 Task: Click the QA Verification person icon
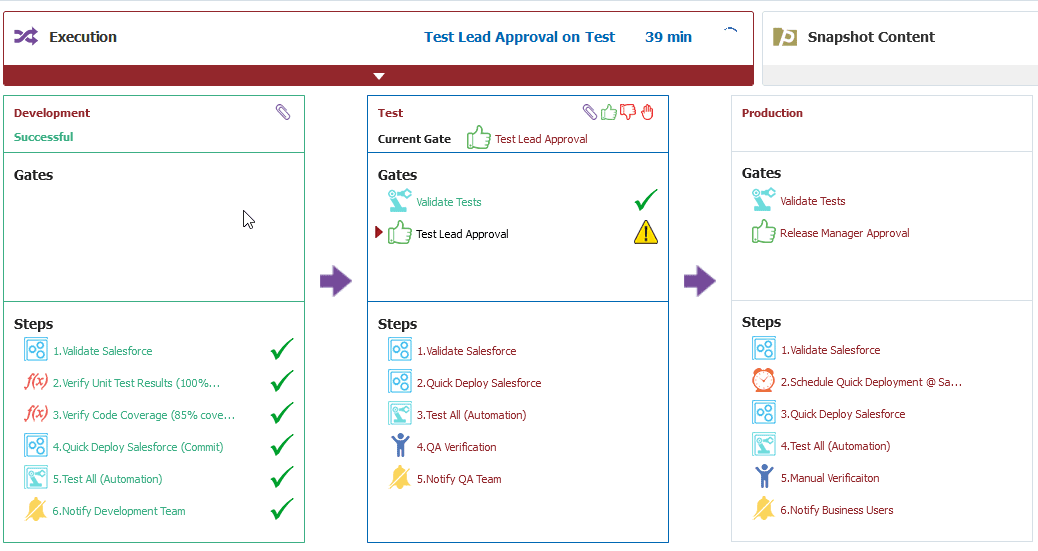(400, 445)
